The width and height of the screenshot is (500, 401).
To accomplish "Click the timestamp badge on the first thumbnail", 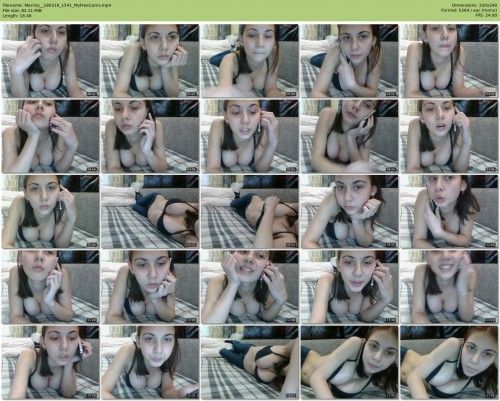I will pos(92,94).
